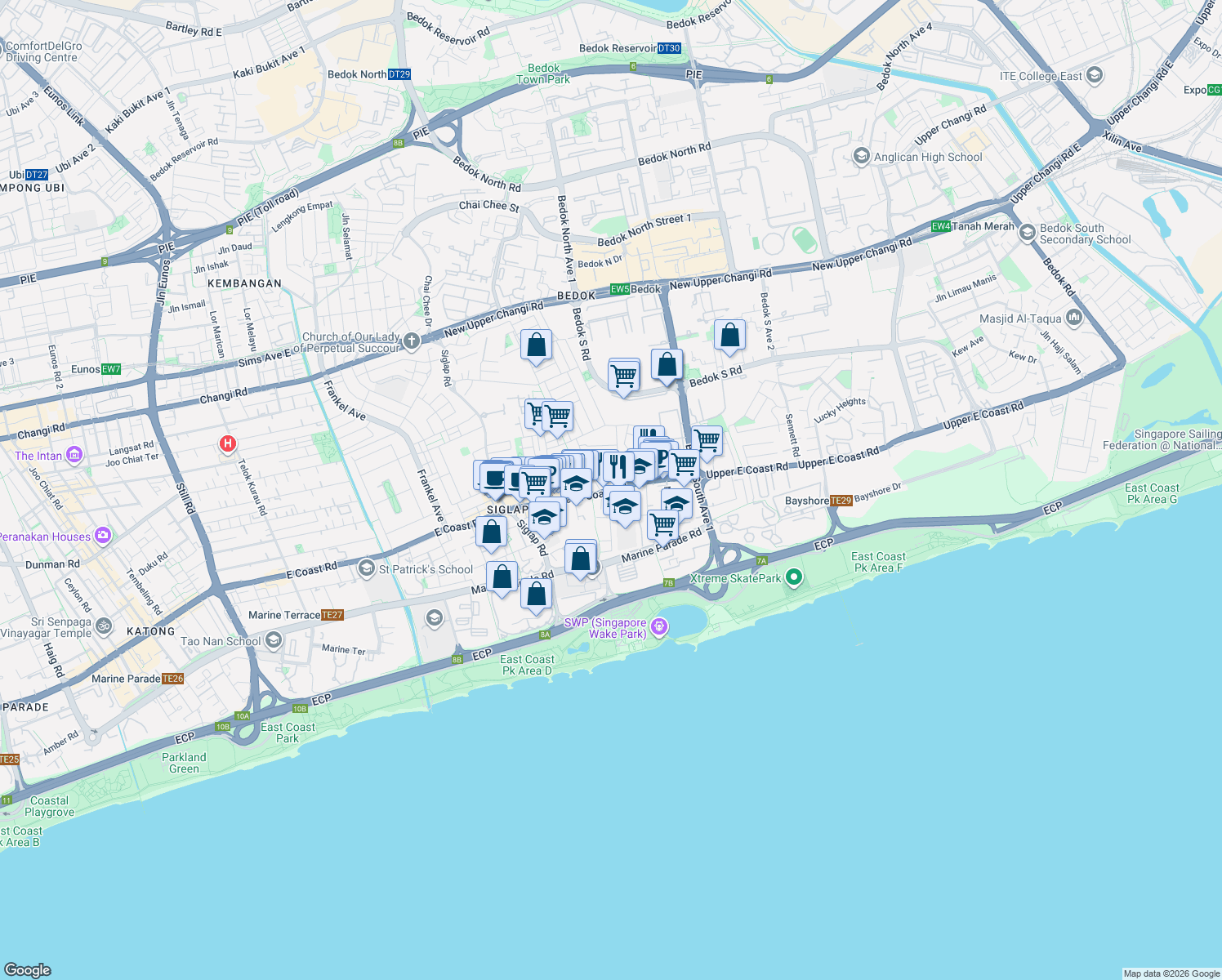
Task: Open the Singapore Wake Park purple pin
Action: pos(660,627)
